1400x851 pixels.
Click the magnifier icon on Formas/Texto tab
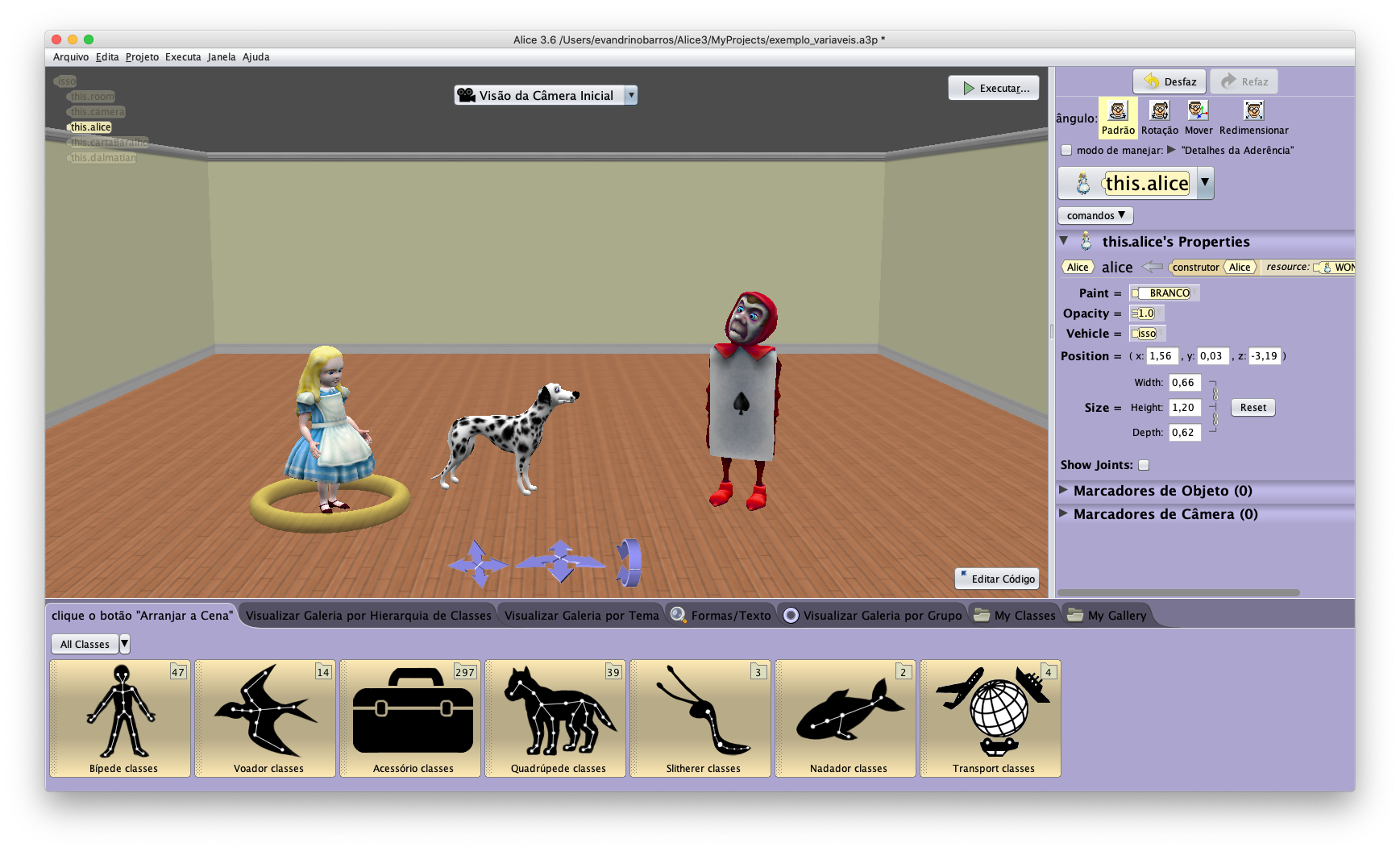679,615
